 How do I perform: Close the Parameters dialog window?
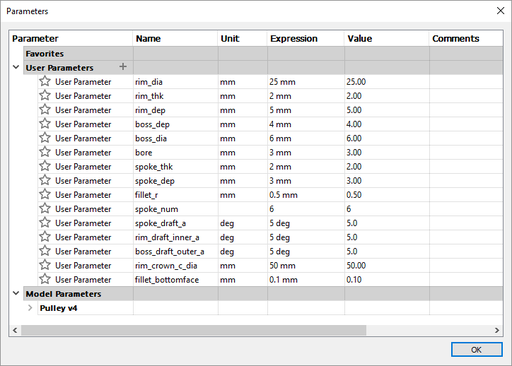(500, 11)
